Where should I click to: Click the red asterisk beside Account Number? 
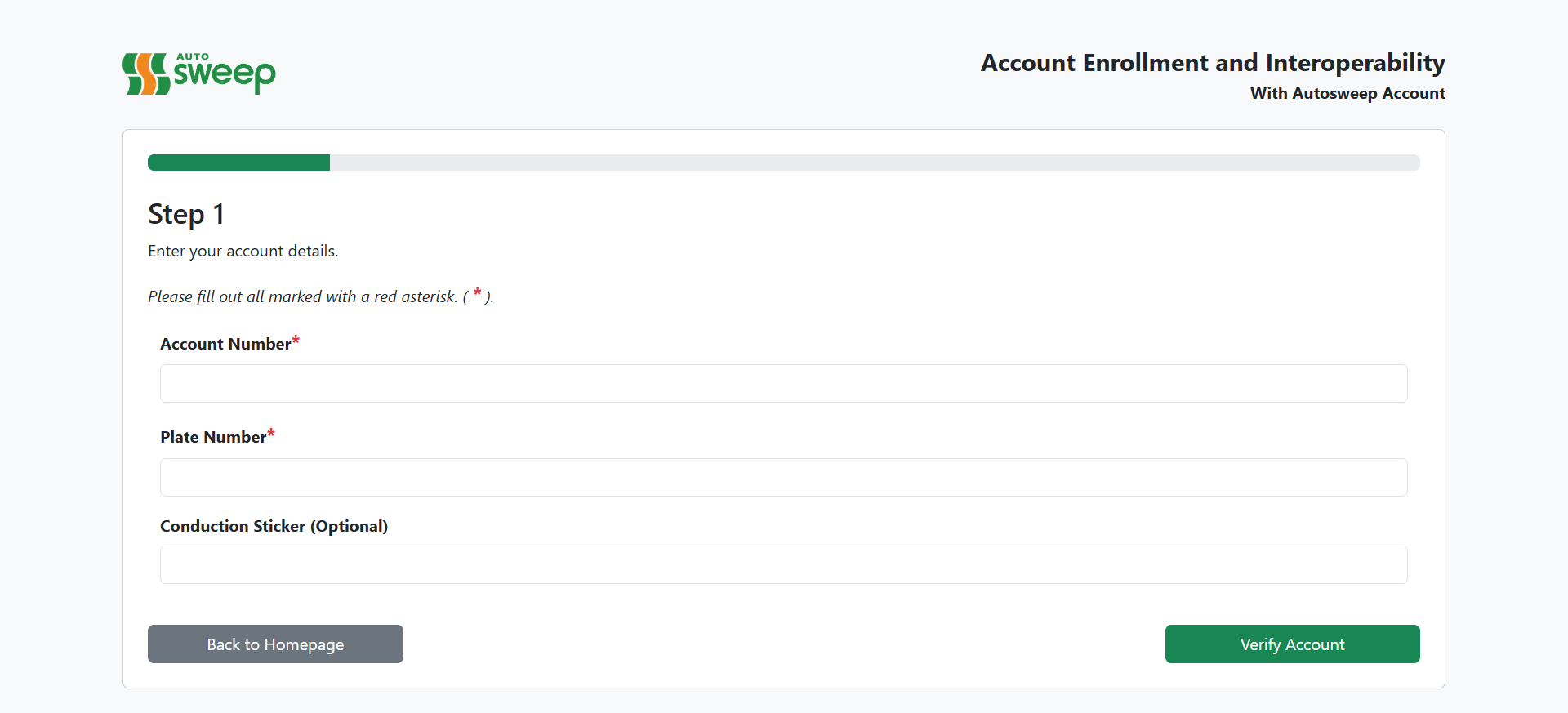click(296, 341)
